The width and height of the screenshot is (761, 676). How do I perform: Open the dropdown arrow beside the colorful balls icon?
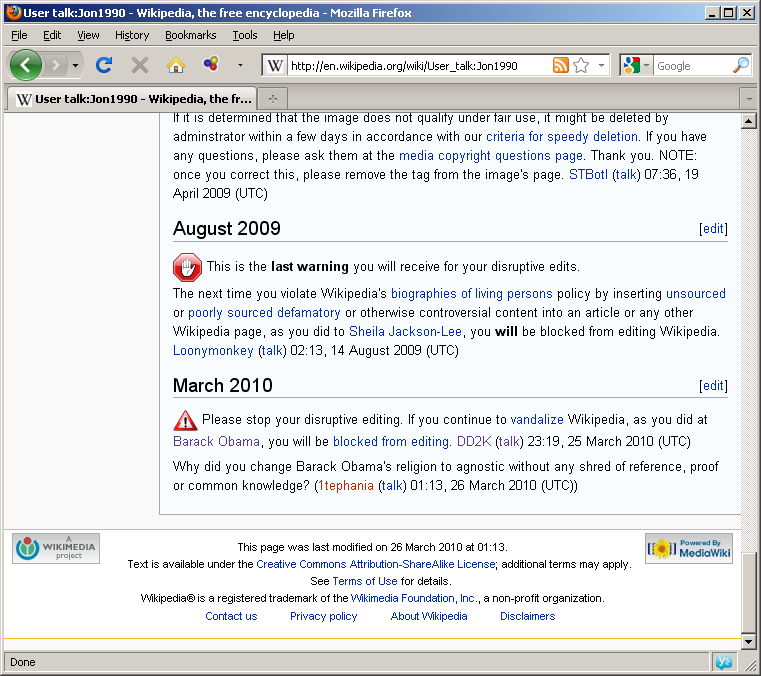click(x=240, y=65)
